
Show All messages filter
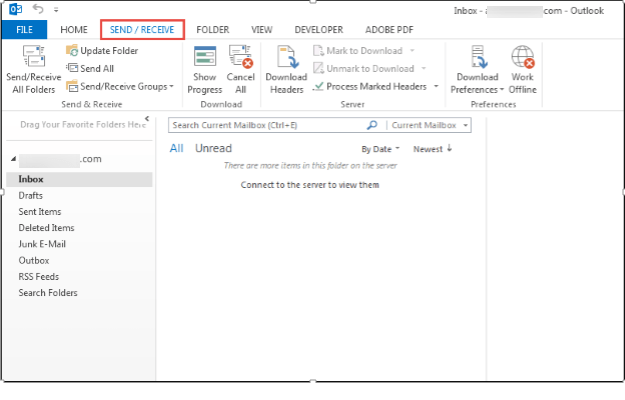pos(177,148)
